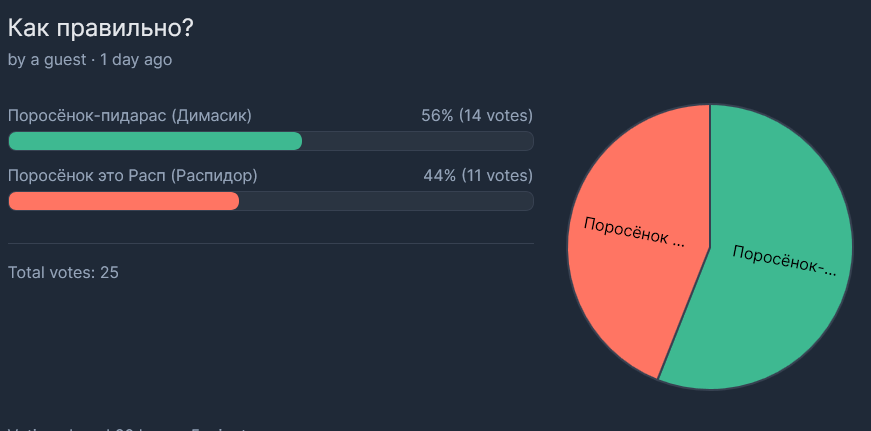
Task: Click the "Поросёнок ..." label inside red slice
Action: point(634,232)
